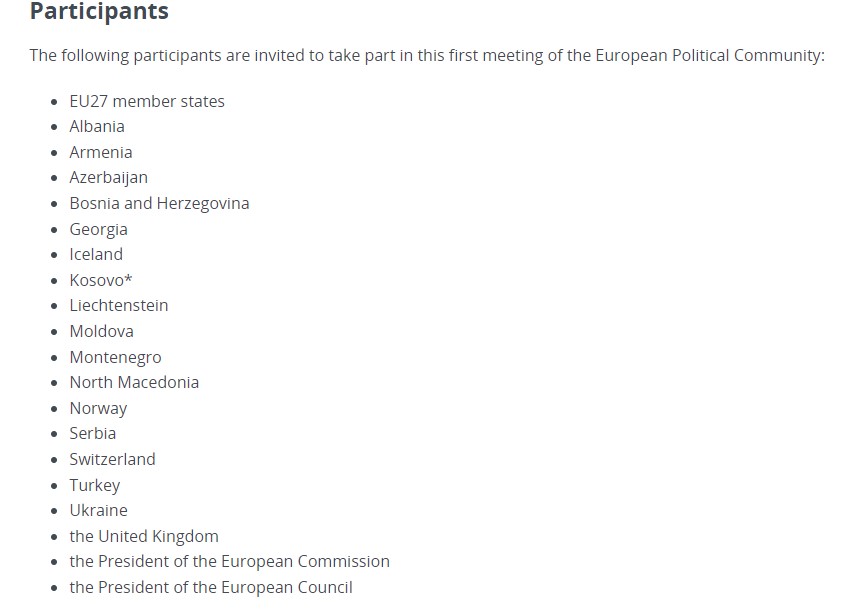Select the EU27 member states entry
Image resolution: width=849 pixels, height=614 pixels.
tap(147, 101)
